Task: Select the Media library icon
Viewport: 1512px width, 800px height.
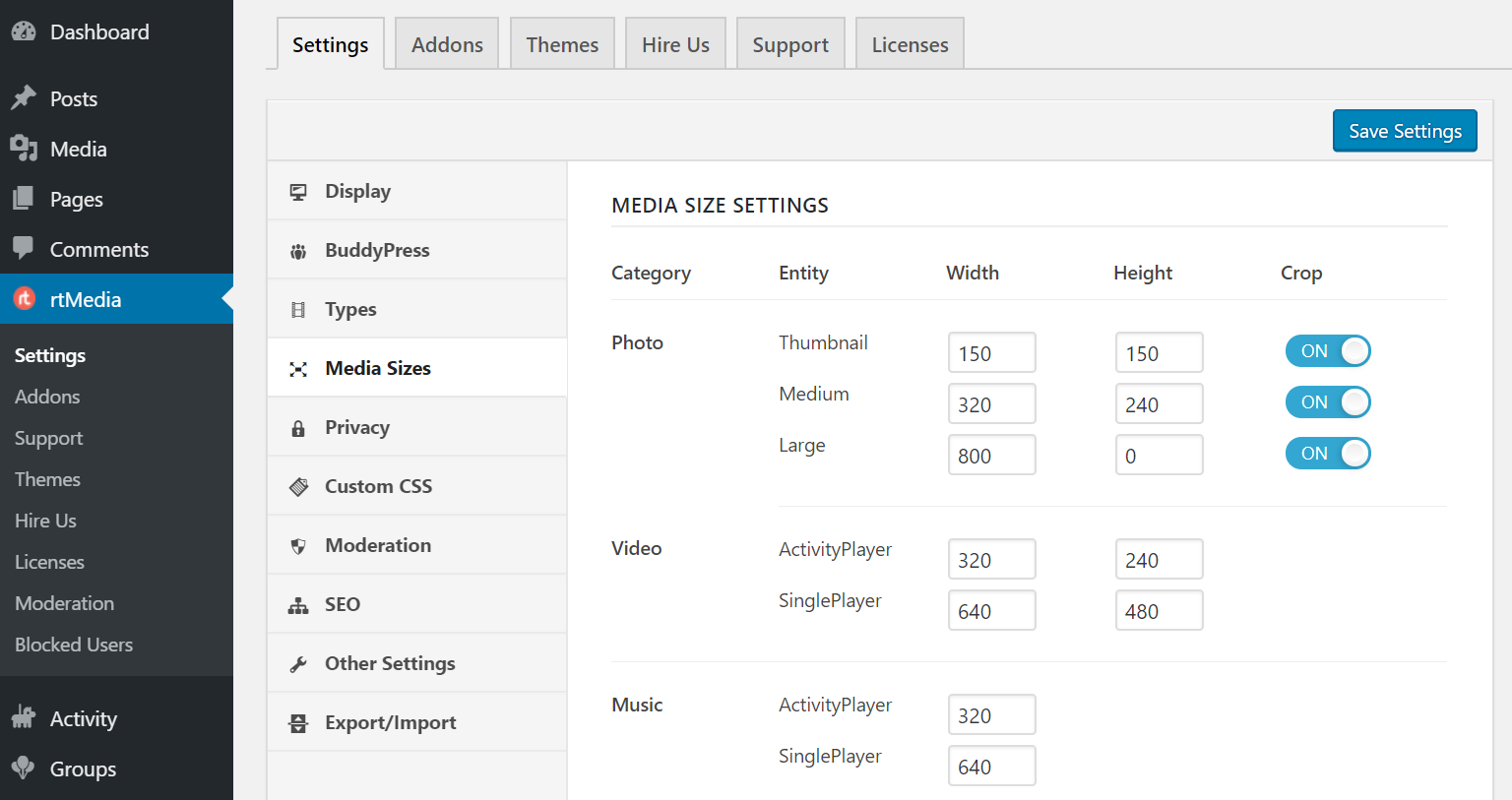Action: pyautogui.click(x=24, y=149)
